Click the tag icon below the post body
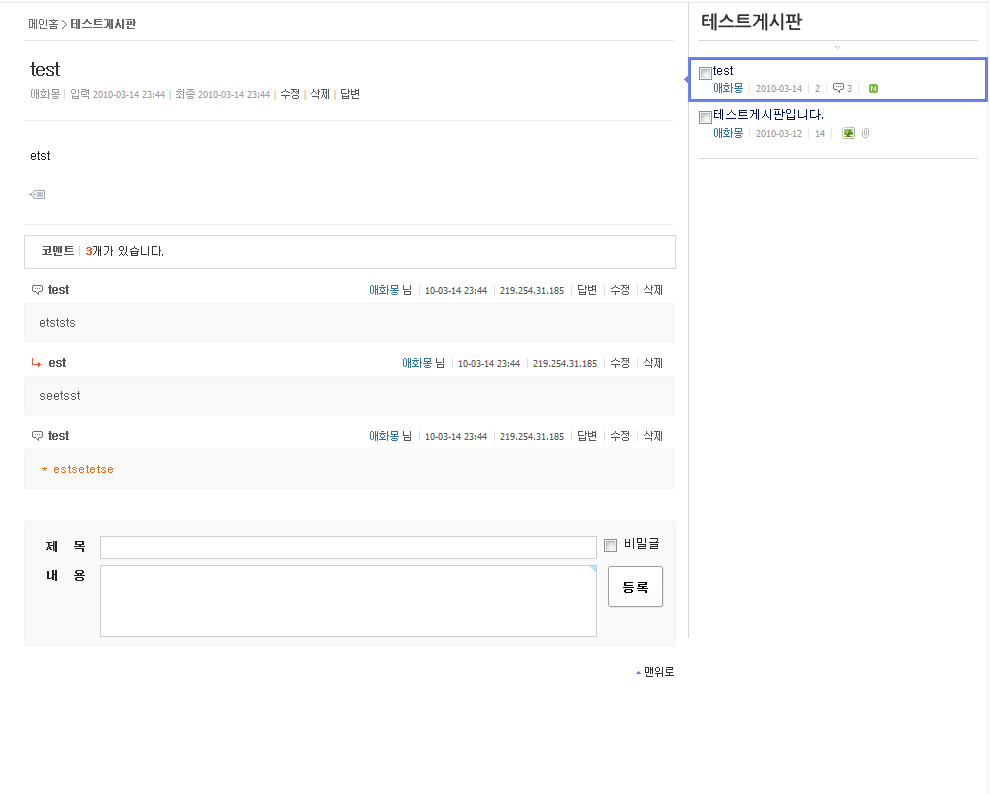The width and height of the screenshot is (990, 794). pyautogui.click(x=38, y=195)
